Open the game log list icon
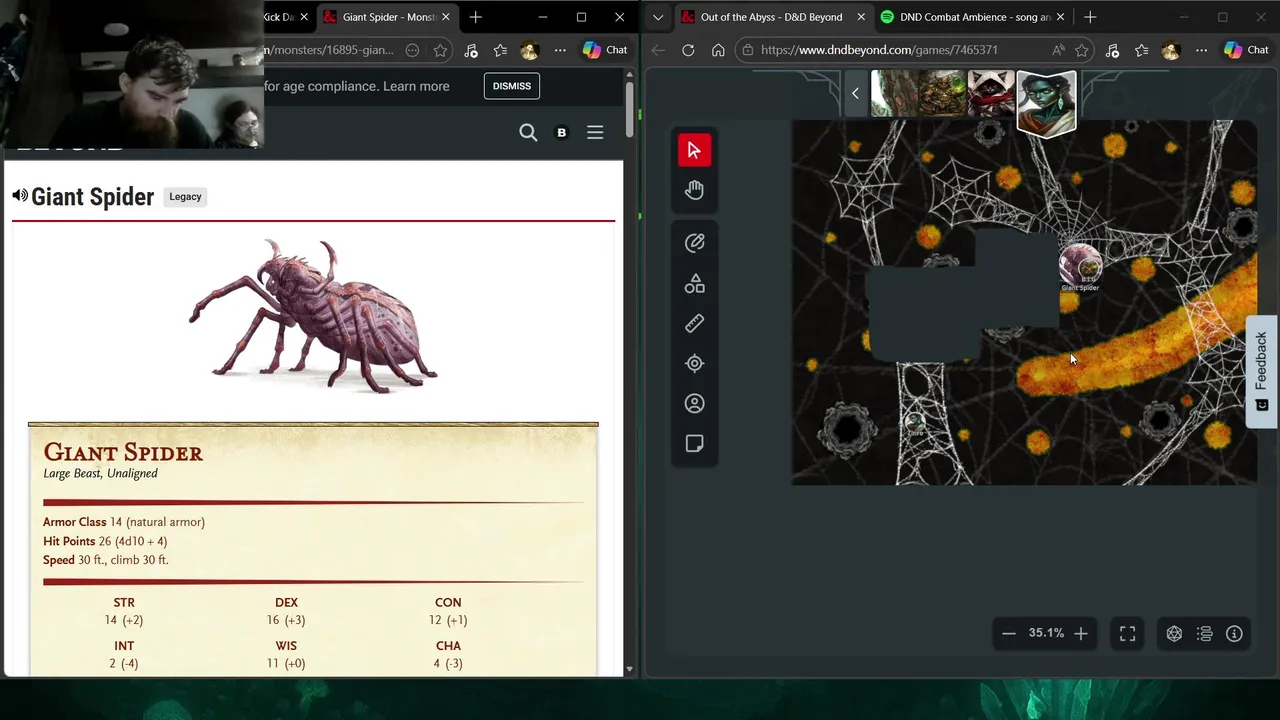 pos(1204,633)
